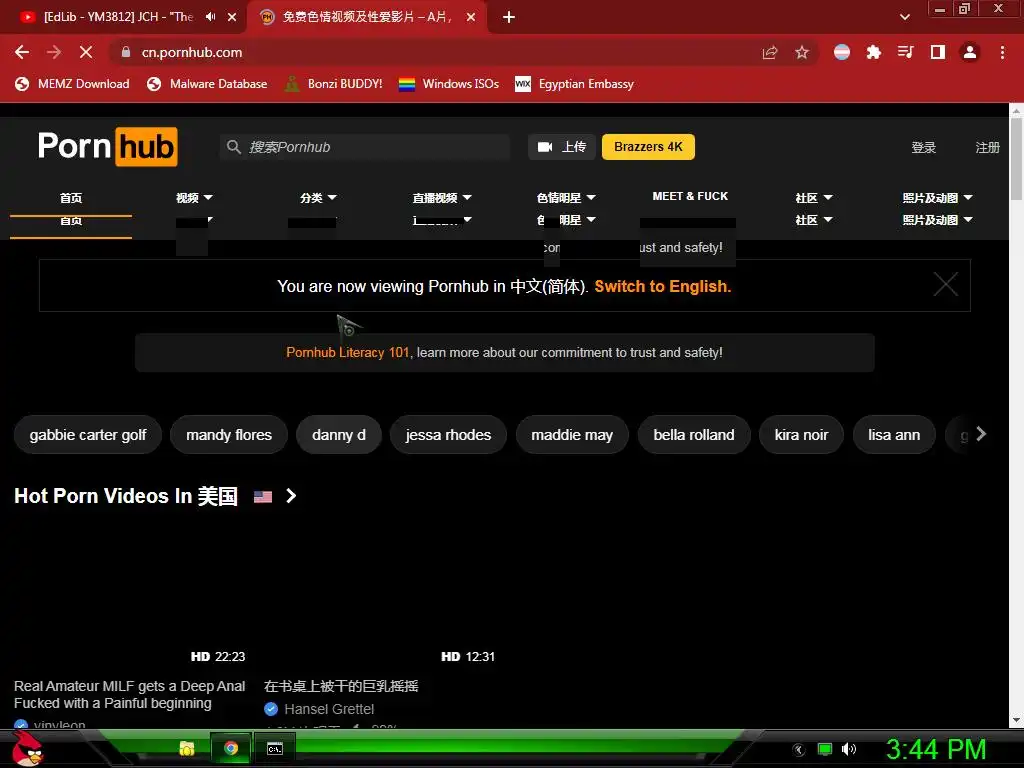Show more search chips with the right chevron
Viewport: 1024px width, 768px height.
click(x=981, y=434)
